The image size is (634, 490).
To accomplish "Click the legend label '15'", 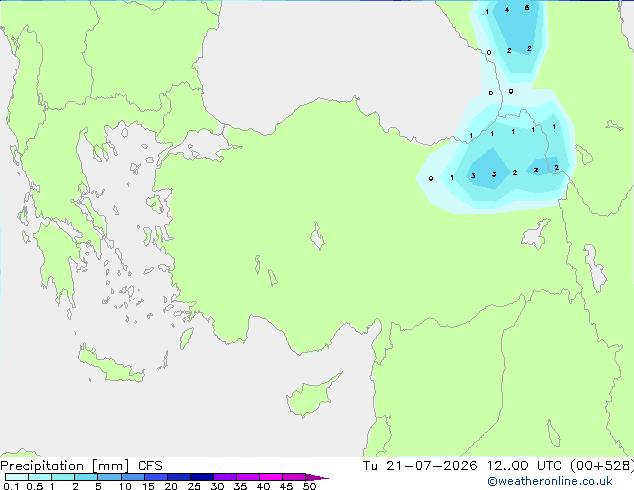I will coord(148,486).
